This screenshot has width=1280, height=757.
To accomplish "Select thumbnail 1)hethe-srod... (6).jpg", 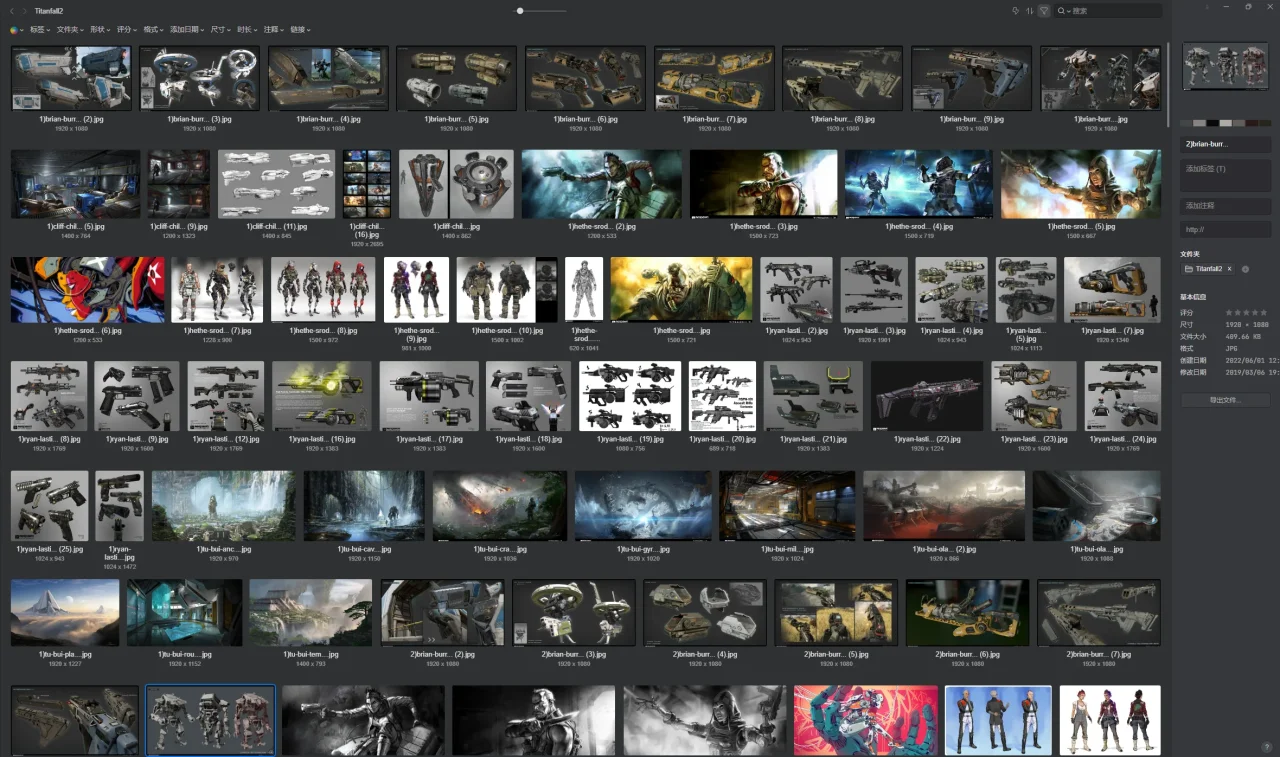I will point(88,290).
